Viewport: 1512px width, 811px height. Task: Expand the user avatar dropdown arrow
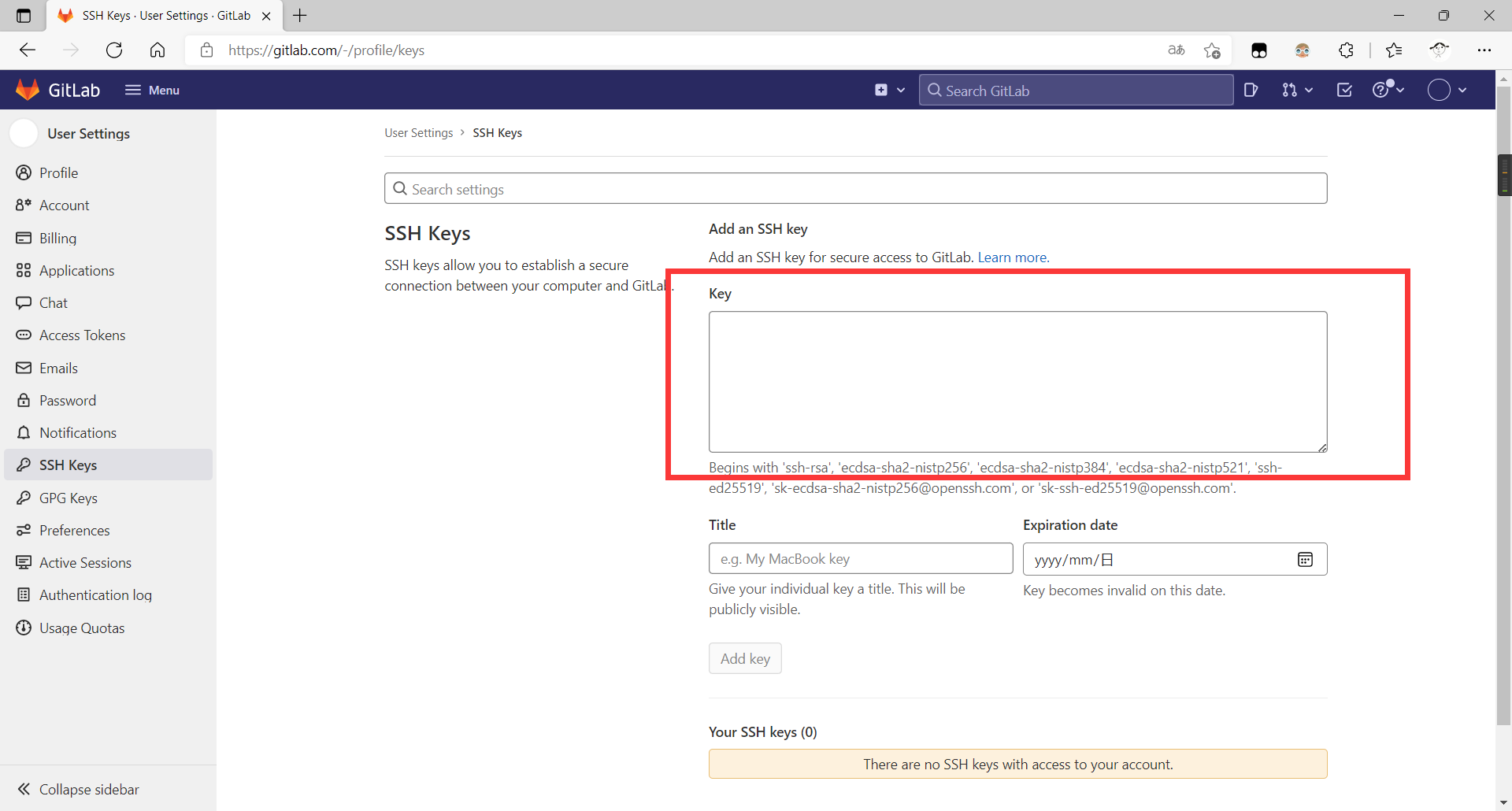tap(1462, 90)
